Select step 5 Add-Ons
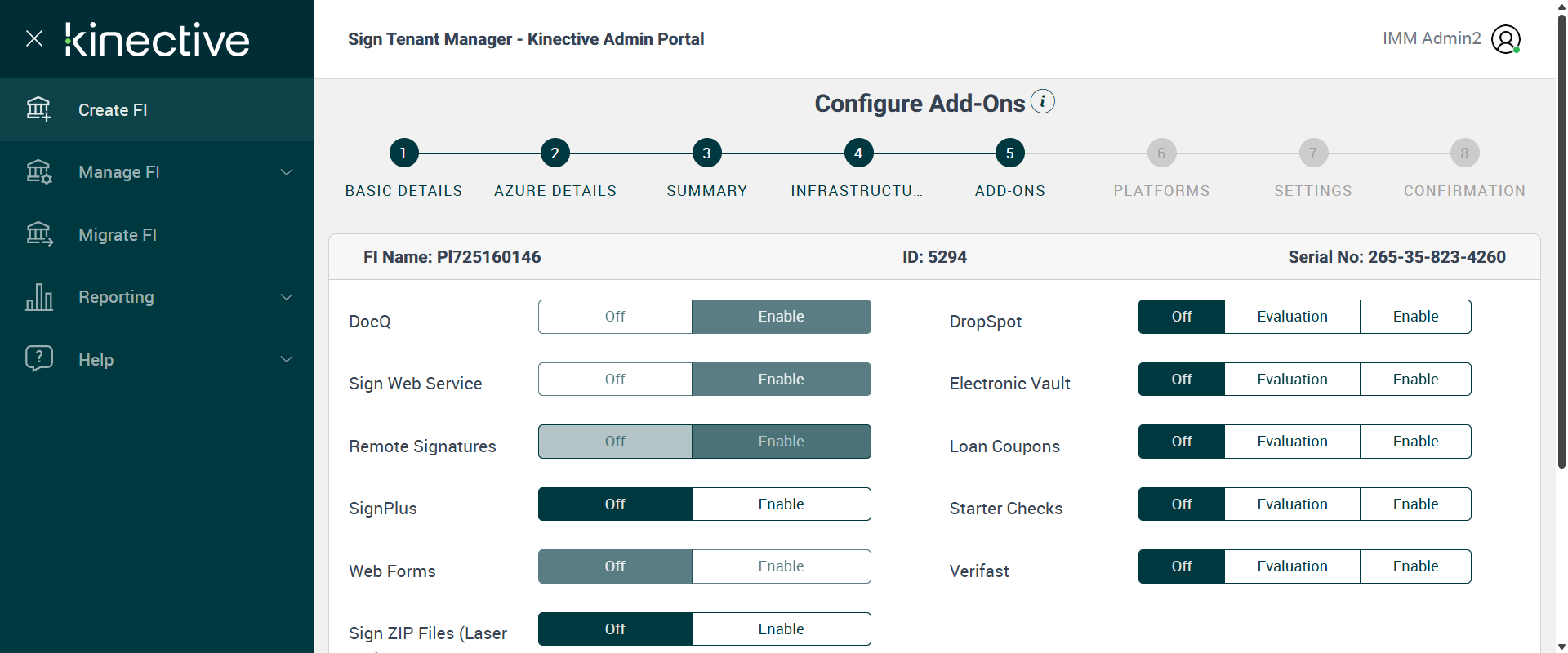Image resolution: width=1568 pixels, height=653 pixels. point(1010,153)
